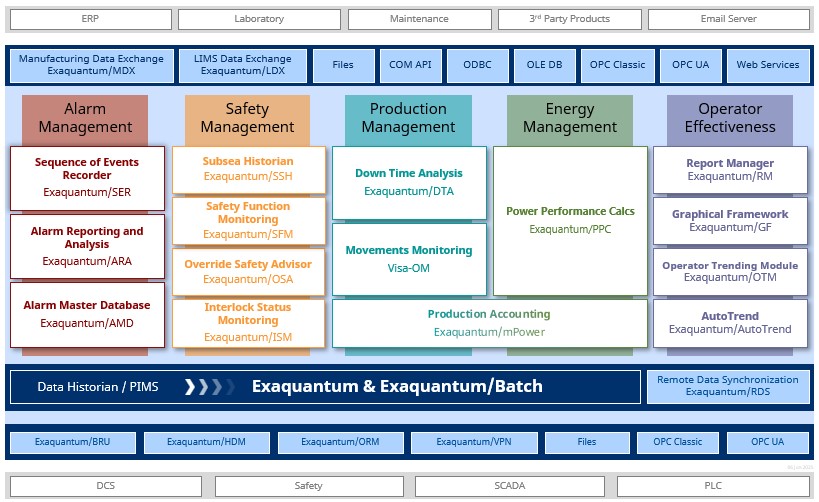Select the COM API box
The height and width of the screenshot is (502, 819).
(411, 65)
